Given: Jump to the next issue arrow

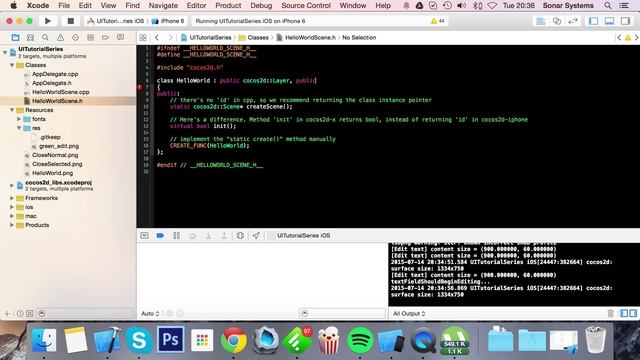Looking at the screenshot, I should [636, 38].
